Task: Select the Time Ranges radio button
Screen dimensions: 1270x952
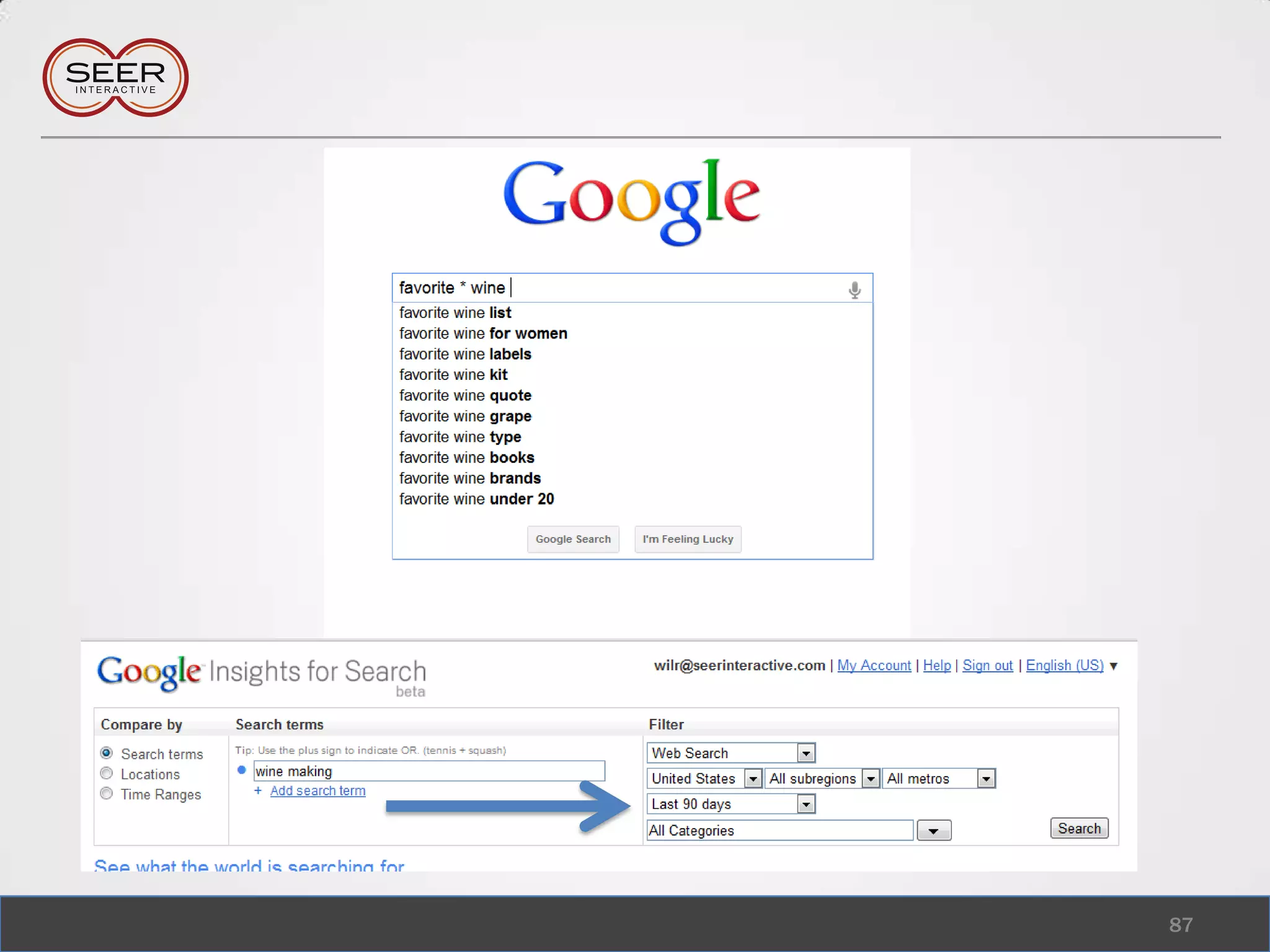Action: (x=107, y=793)
